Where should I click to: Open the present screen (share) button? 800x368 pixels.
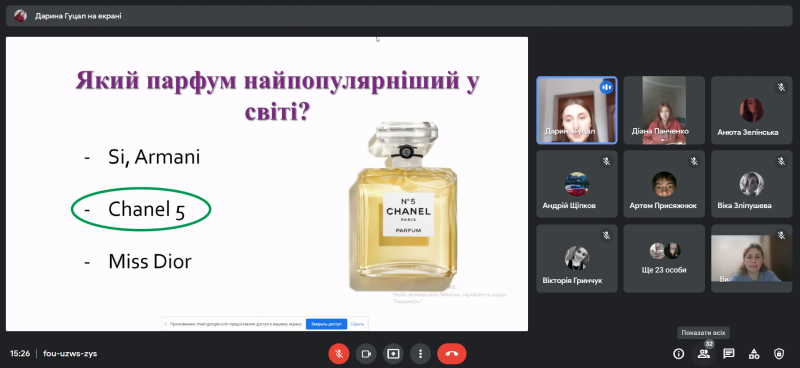393,354
